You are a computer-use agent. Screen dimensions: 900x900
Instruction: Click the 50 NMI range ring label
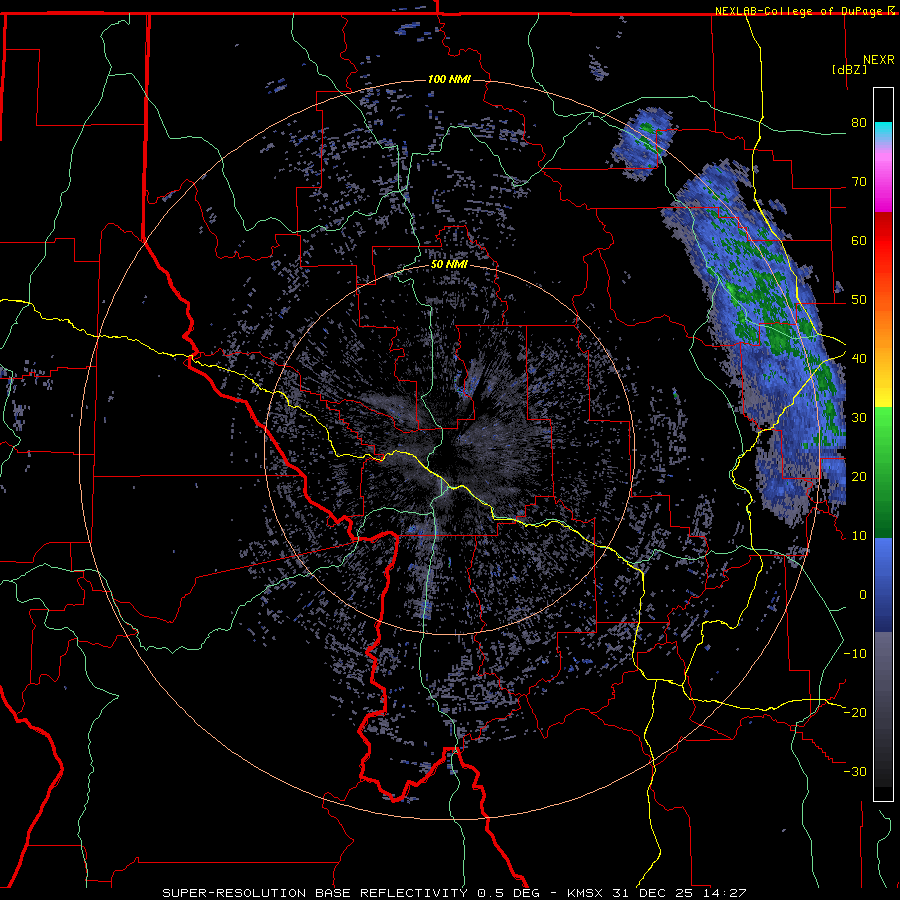pos(449,265)
